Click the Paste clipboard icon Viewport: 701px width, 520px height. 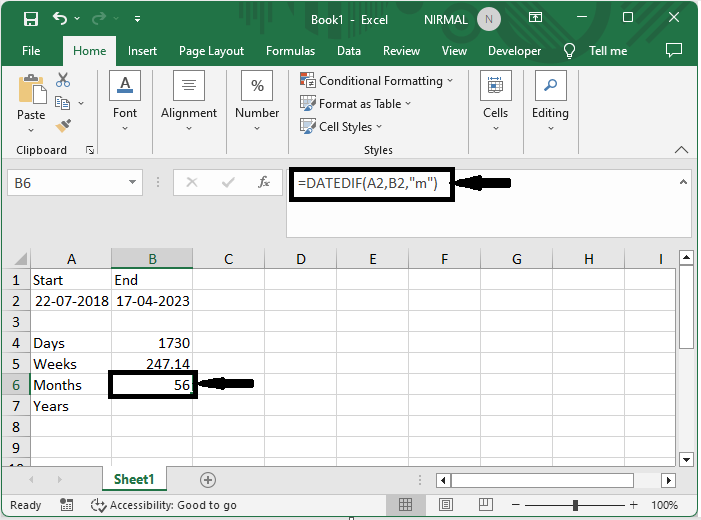[x=31, y=89]
